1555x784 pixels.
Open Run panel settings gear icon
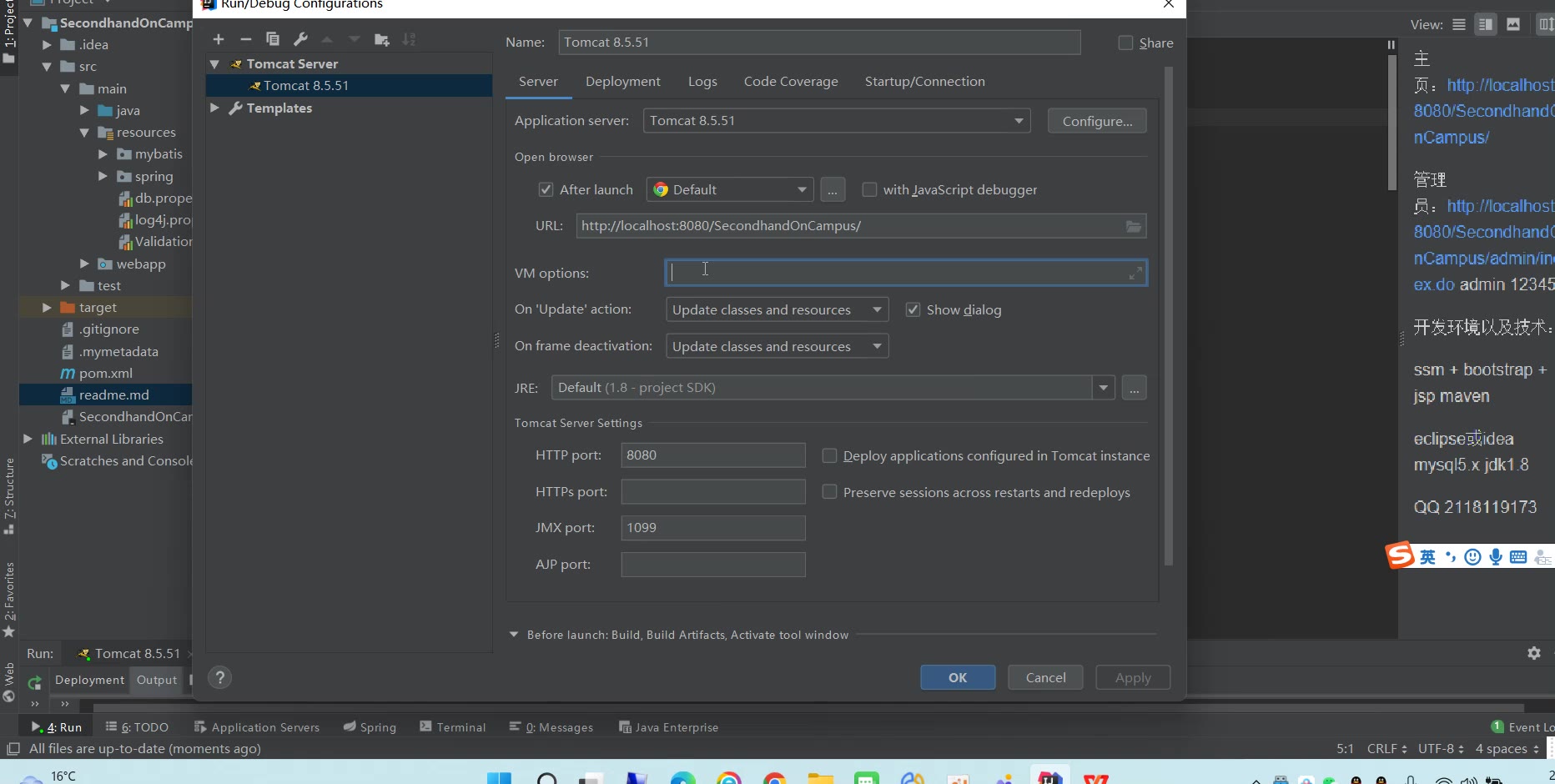pos(1533,653)
